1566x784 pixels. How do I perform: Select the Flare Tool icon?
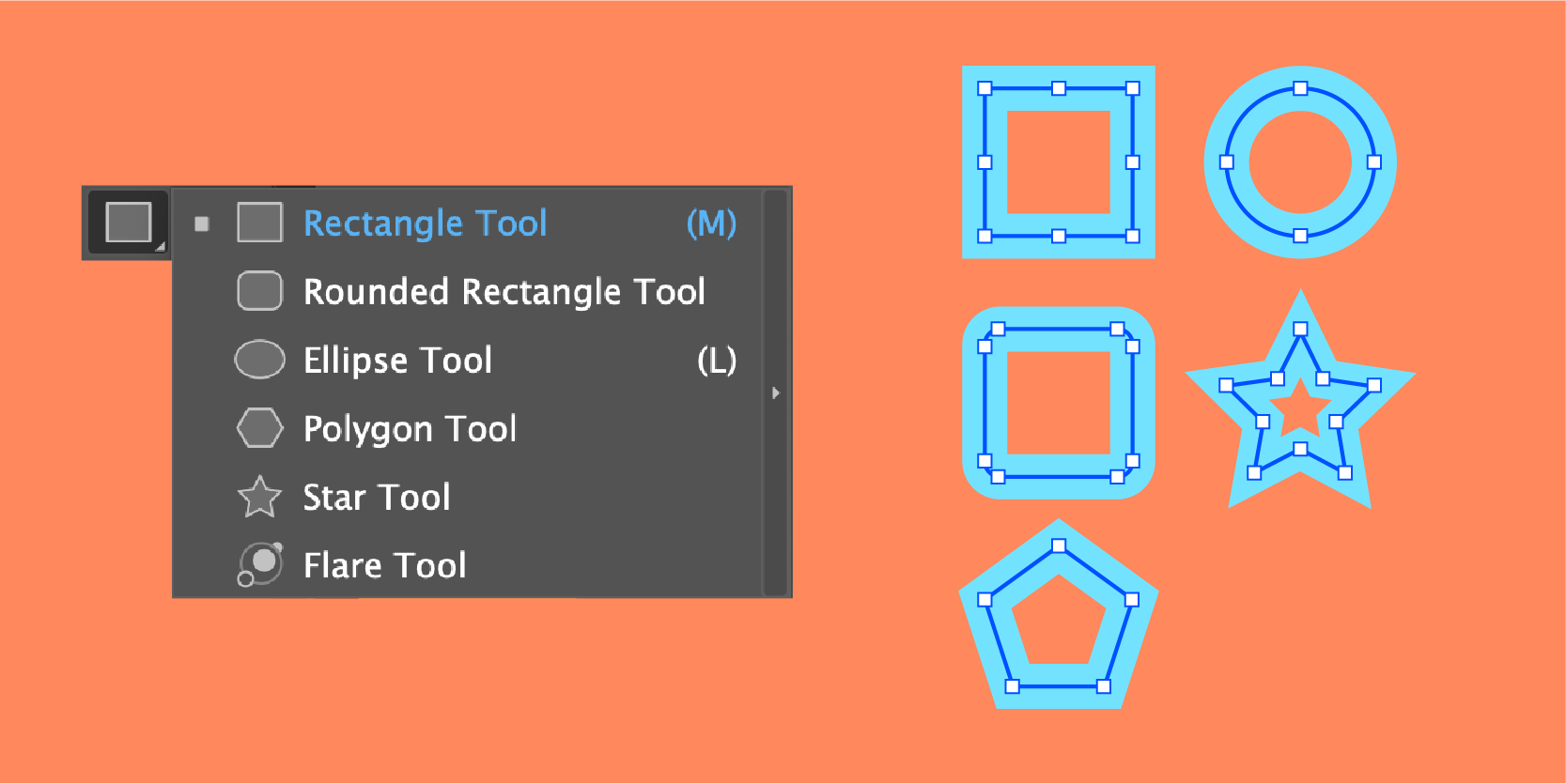tap(260, 564)
